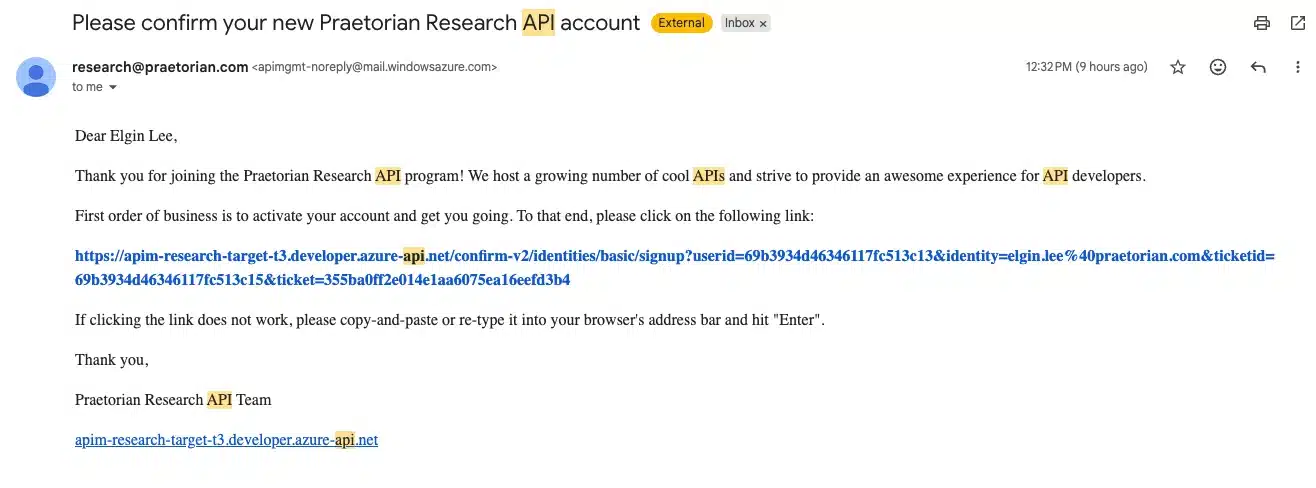Click sender name research@praetorian.com
1316x488 pixels.
[160, 67]
